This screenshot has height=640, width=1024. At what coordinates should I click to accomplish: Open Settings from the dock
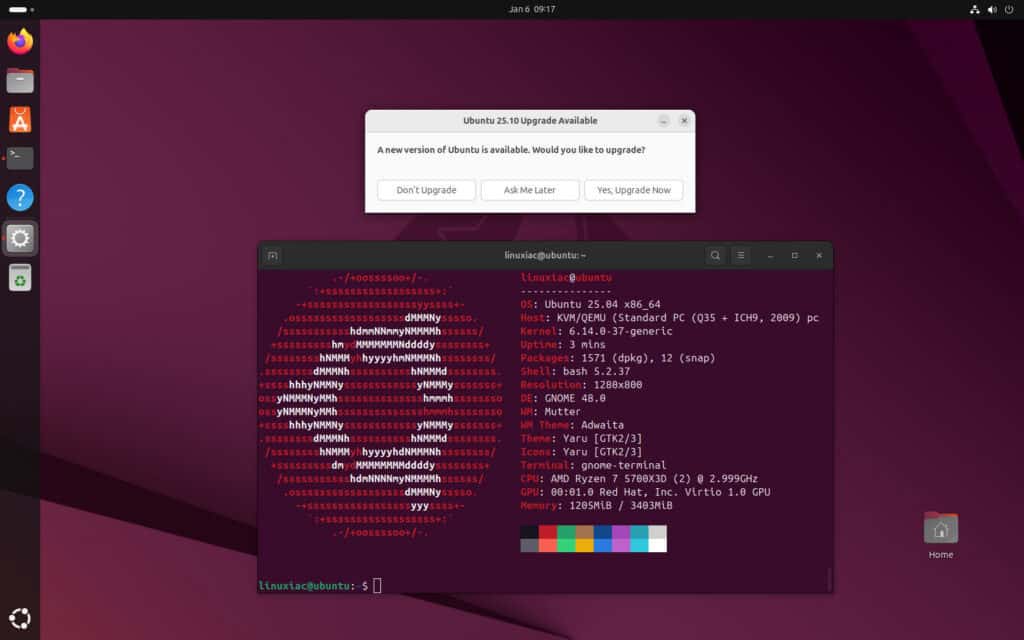click(x=20, y=238)
